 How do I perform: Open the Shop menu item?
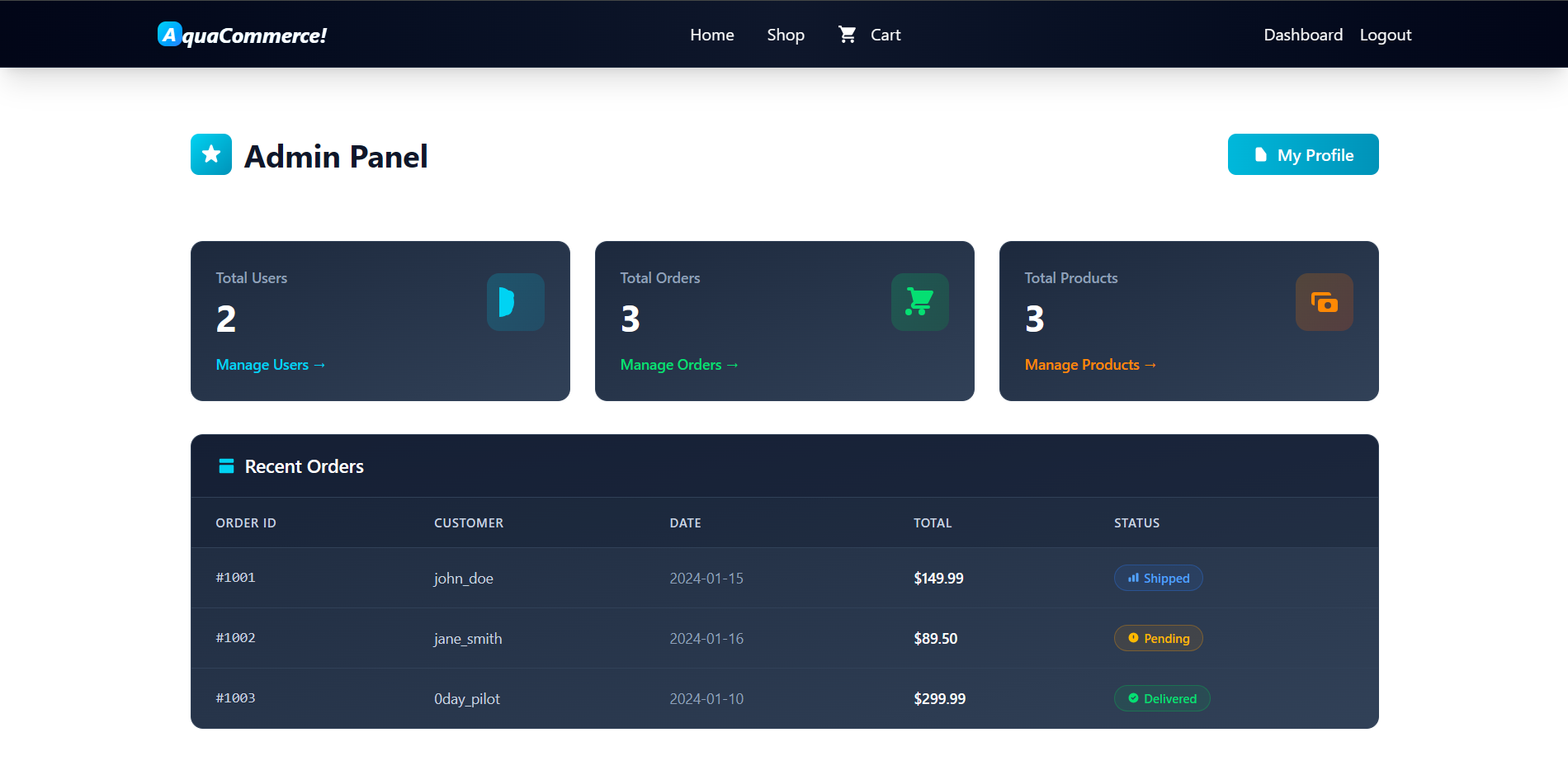(x=786, y=35)
